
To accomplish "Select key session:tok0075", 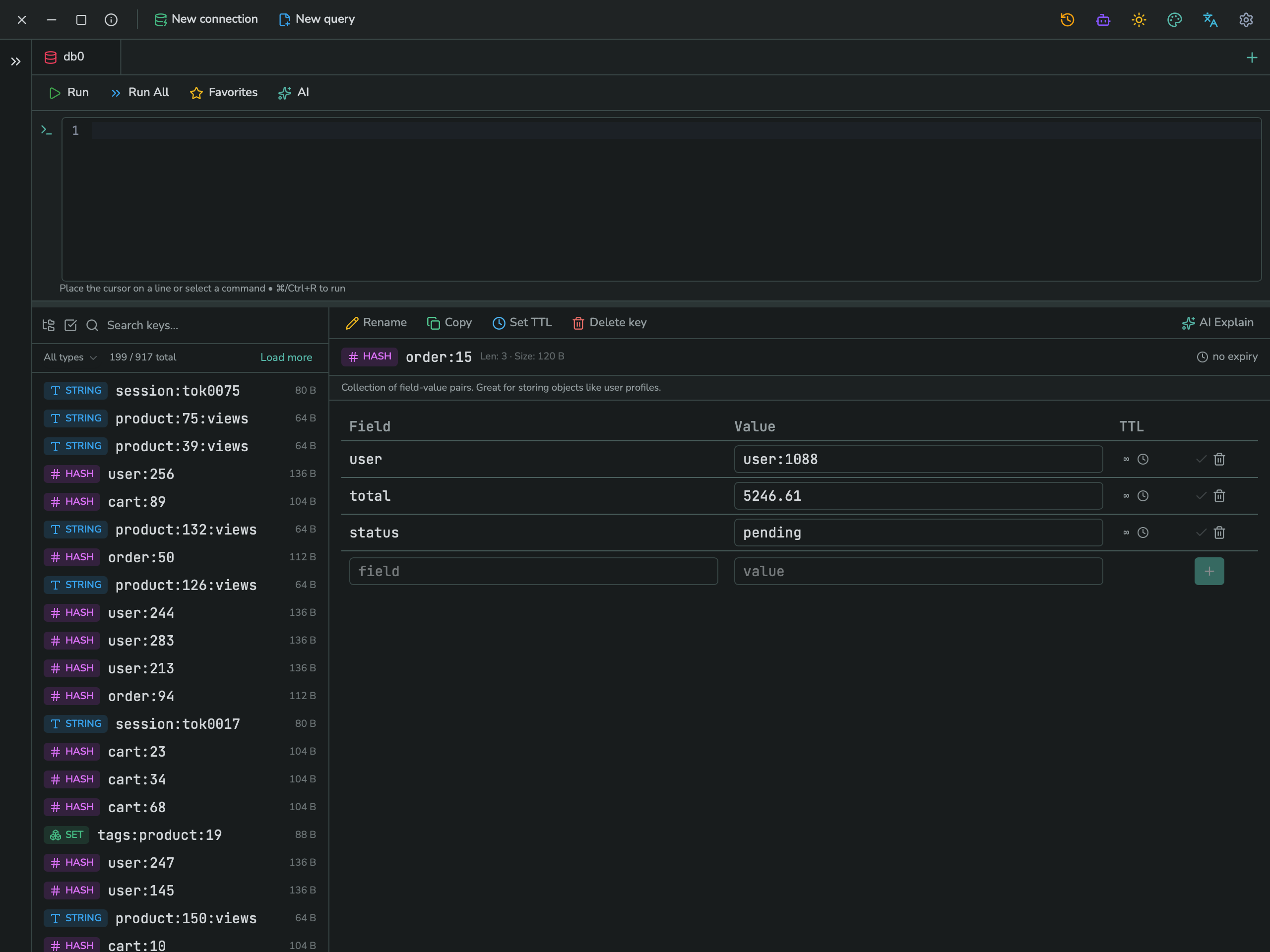I will [180, 390].
